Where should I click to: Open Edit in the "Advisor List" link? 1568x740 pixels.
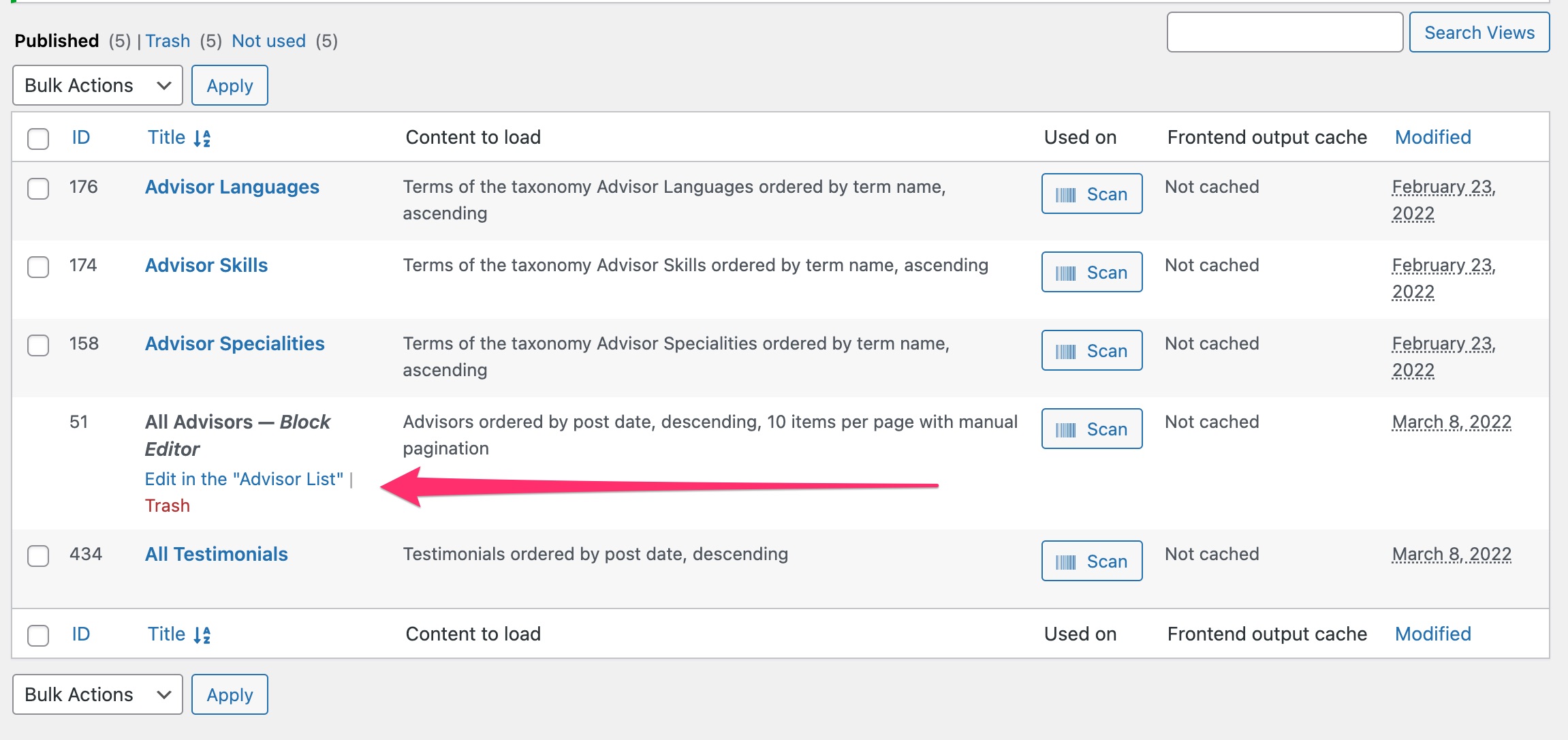tap(244, 479)
